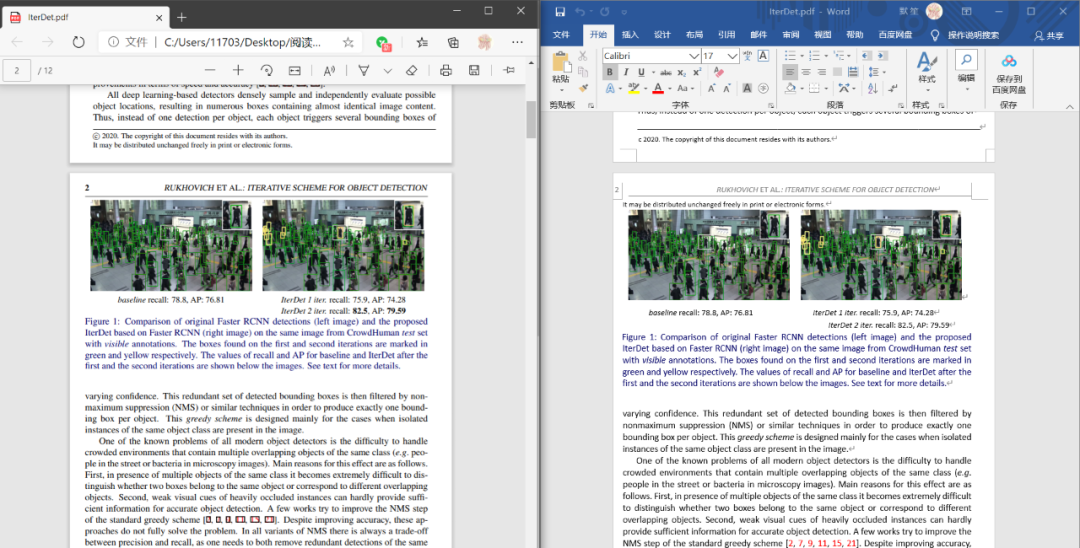1080x548 pixels.
Task: Zoom out the PDF with minus icon
Action: pyautogui.click(x=210, y=70)
